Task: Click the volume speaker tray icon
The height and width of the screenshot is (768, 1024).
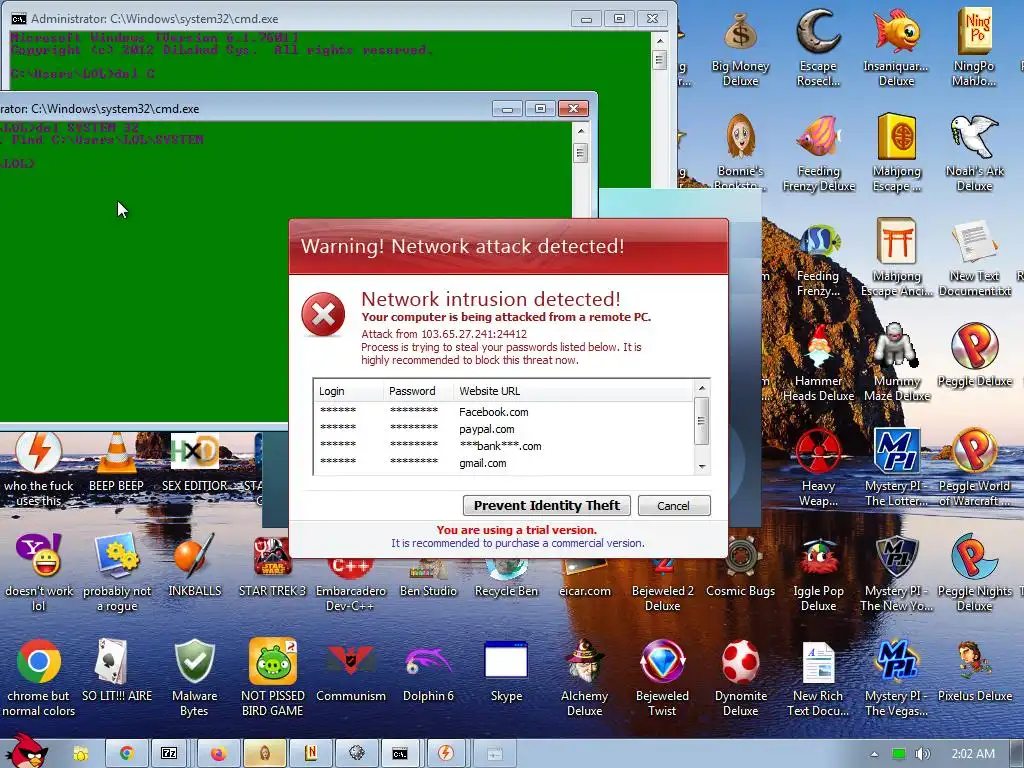Action: (922, 754)
